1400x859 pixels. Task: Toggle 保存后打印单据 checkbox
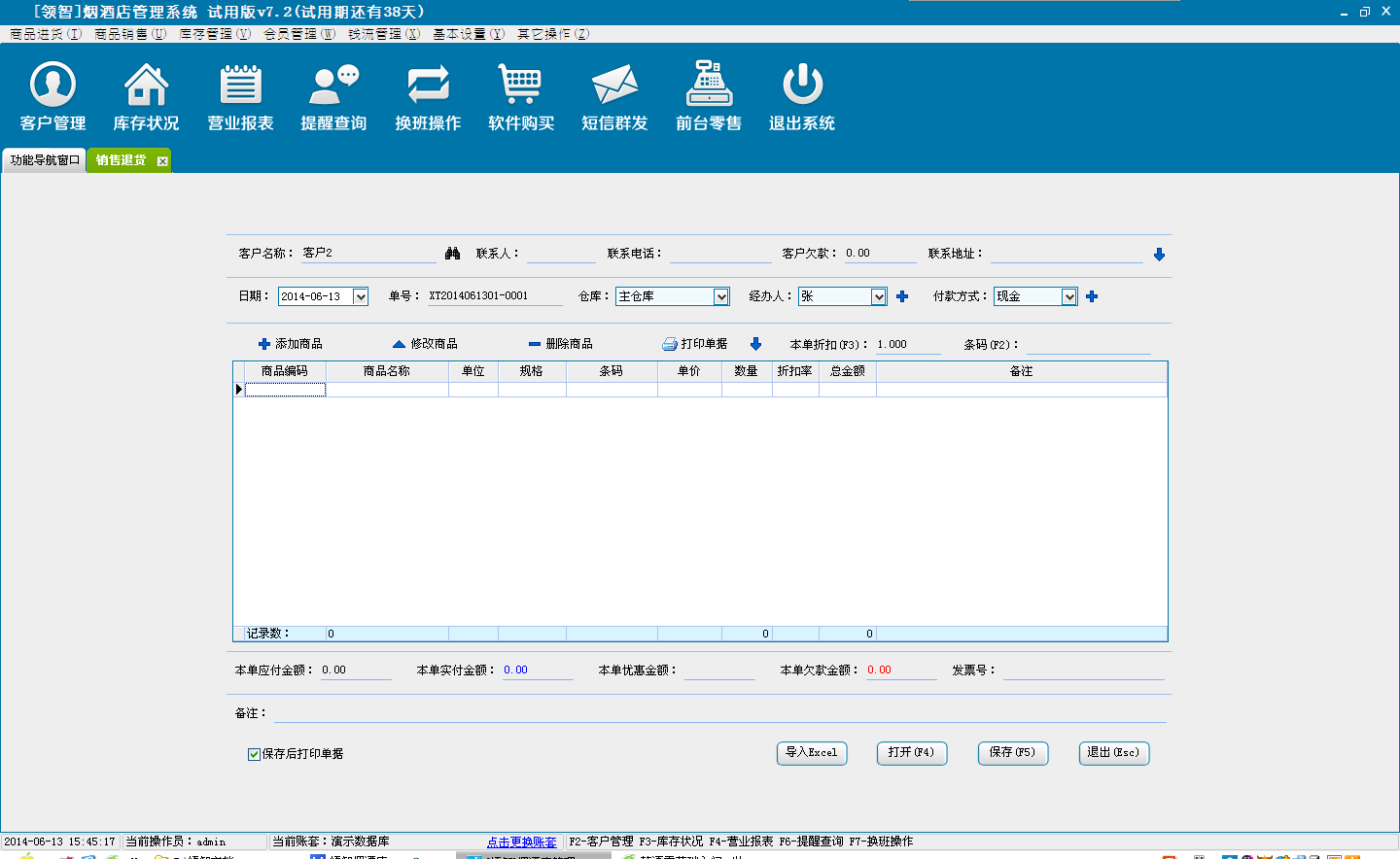(254, 754)
